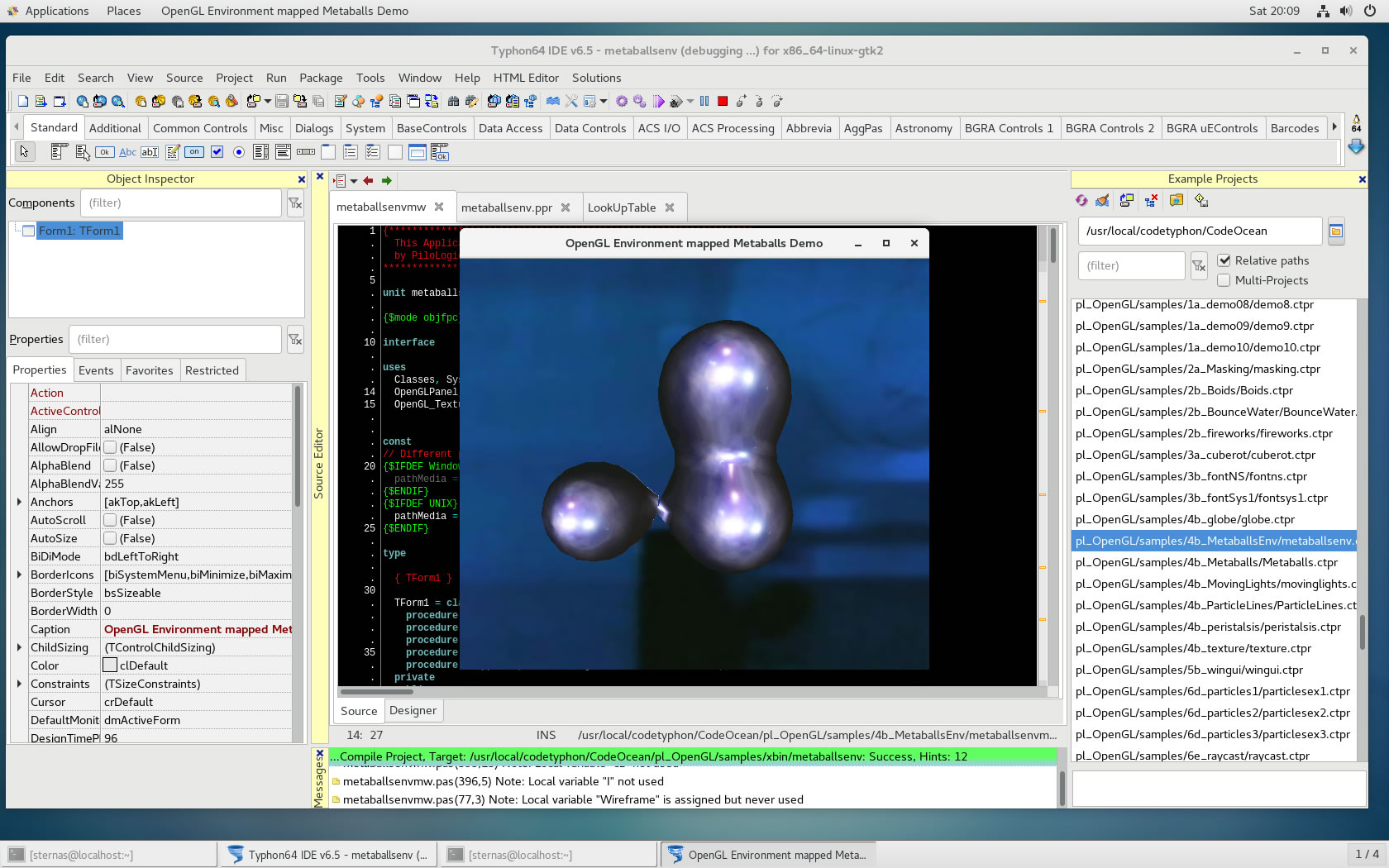1389x868 pixels.
Task: Open the HTML Editor menu
Action: tap(526, 78)
